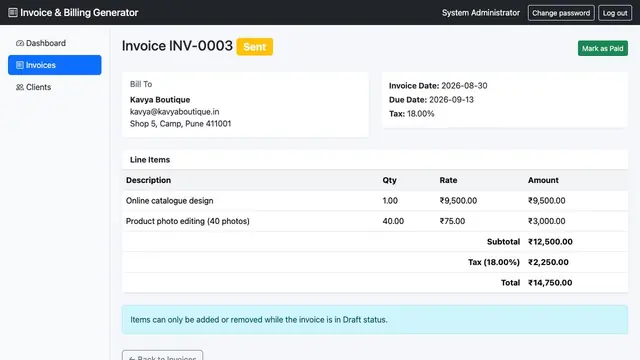640x360 pixels.
Task: Log out of the application
Action: pos(615,13)
